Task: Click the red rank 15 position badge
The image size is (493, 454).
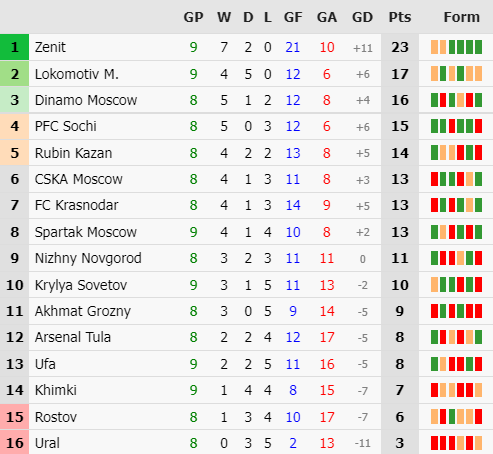Action: click(x=14, y=417)
